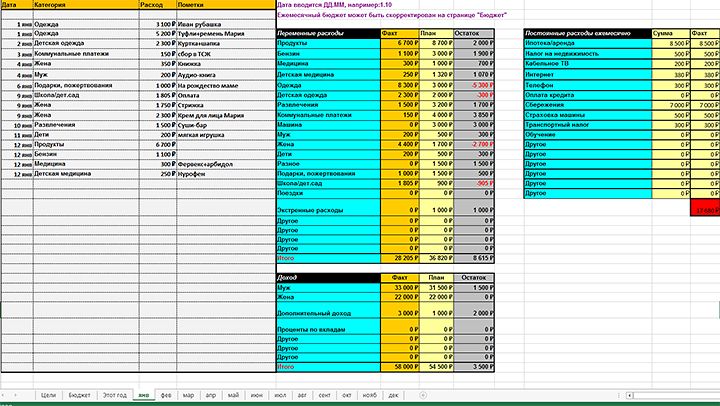This screenshot has height=406, width=720.
Task: Open the апр sheet tab
Action: [x=211, y=395]
